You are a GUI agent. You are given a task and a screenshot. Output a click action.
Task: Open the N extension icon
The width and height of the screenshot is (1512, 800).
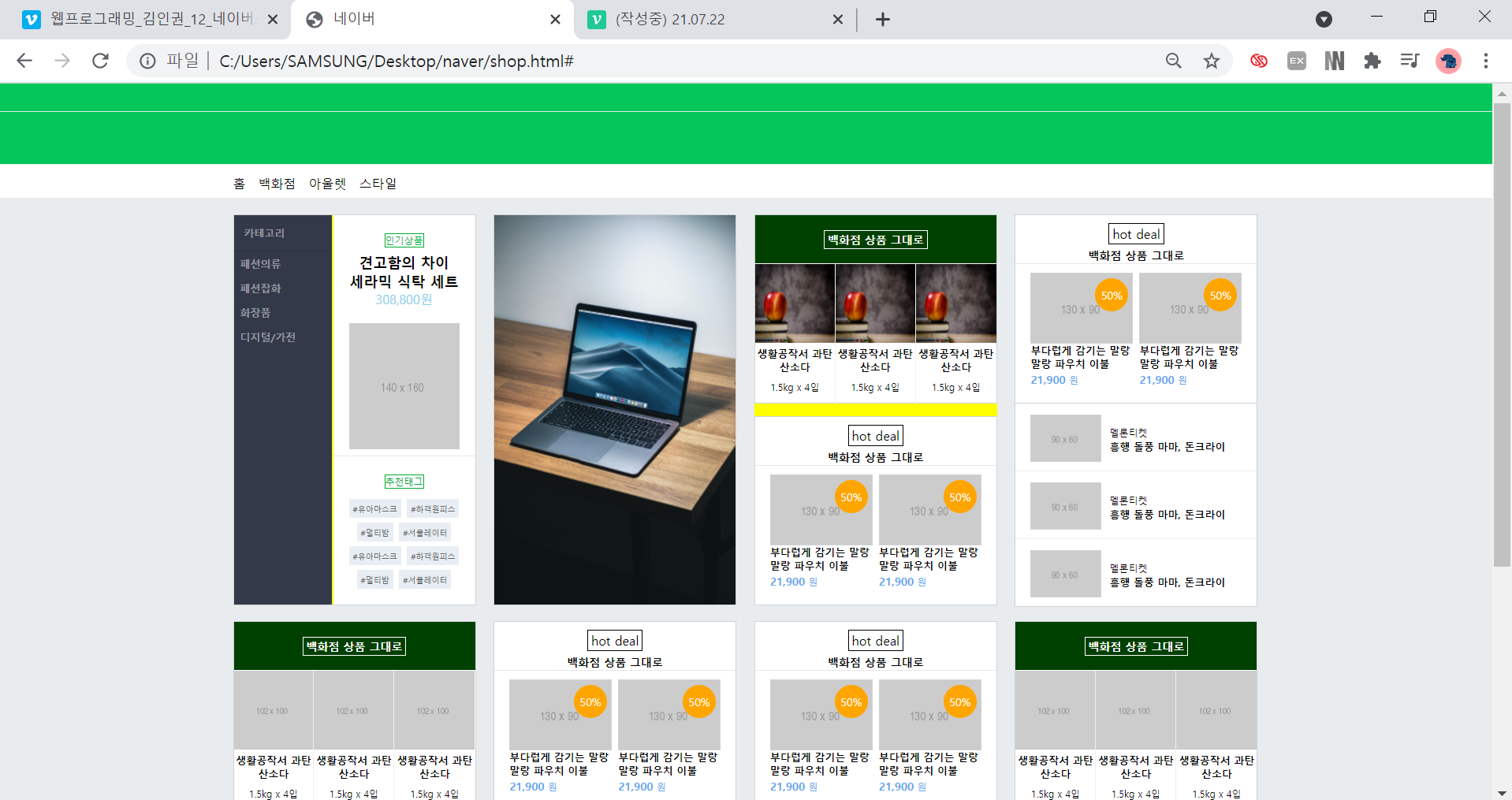1335,61
